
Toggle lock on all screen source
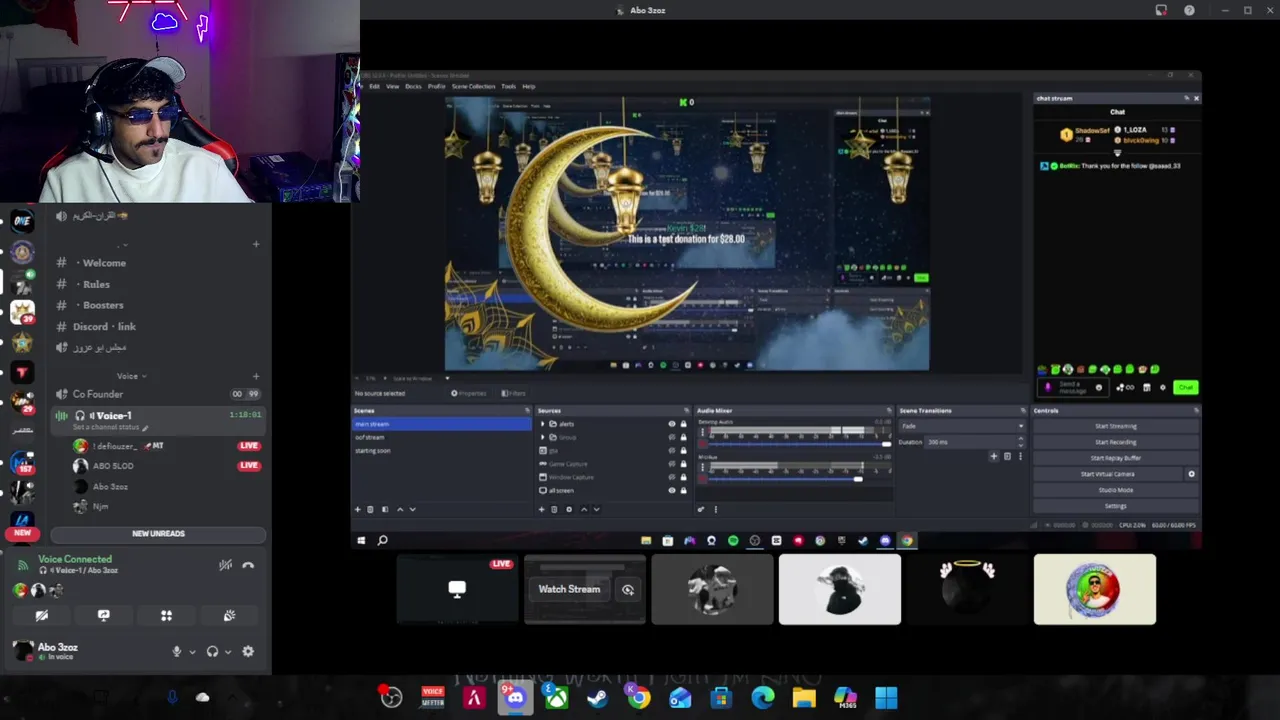[x=683, y=490]
